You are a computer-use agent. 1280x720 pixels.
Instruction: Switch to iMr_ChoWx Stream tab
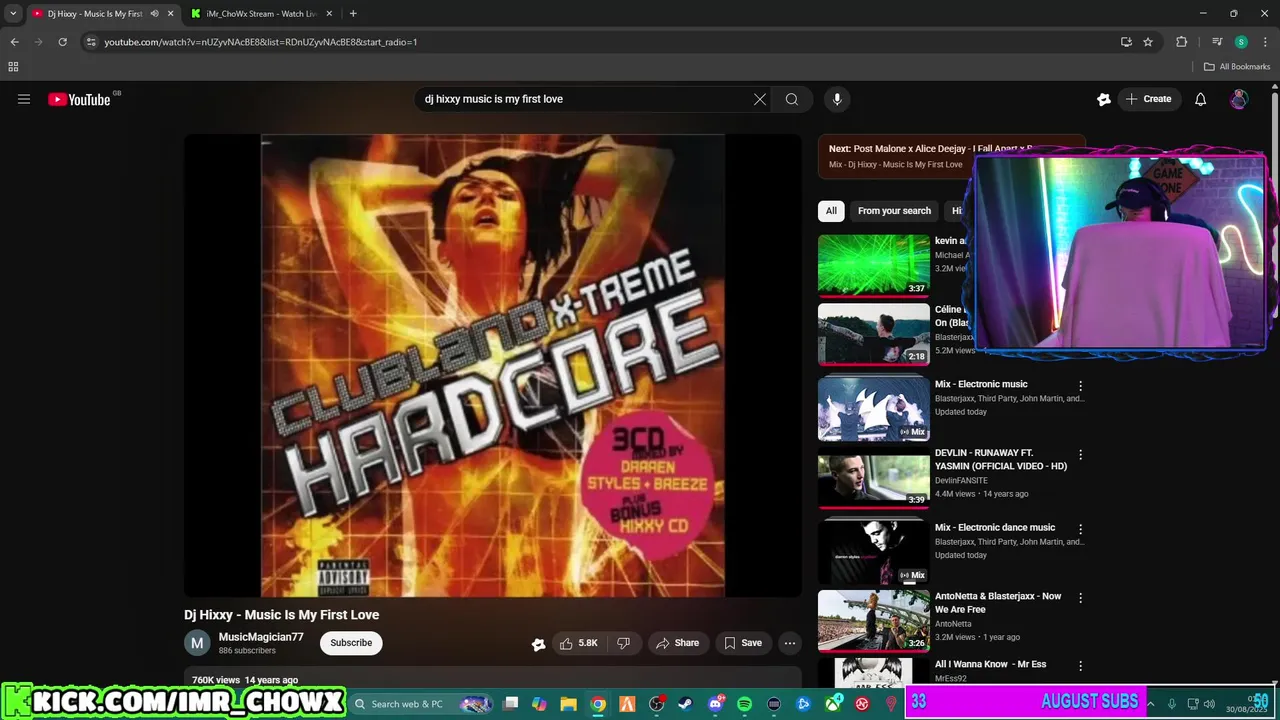261,14
